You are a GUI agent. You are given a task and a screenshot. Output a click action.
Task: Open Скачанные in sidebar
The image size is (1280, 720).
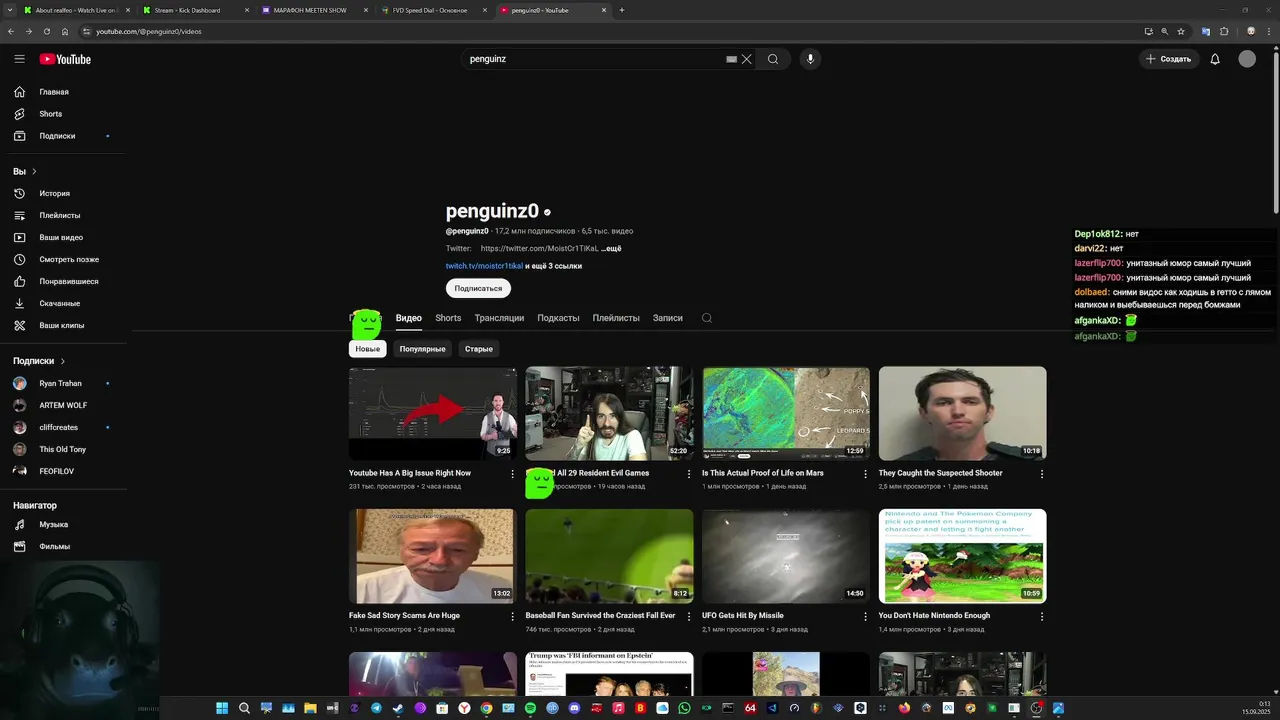62,304
